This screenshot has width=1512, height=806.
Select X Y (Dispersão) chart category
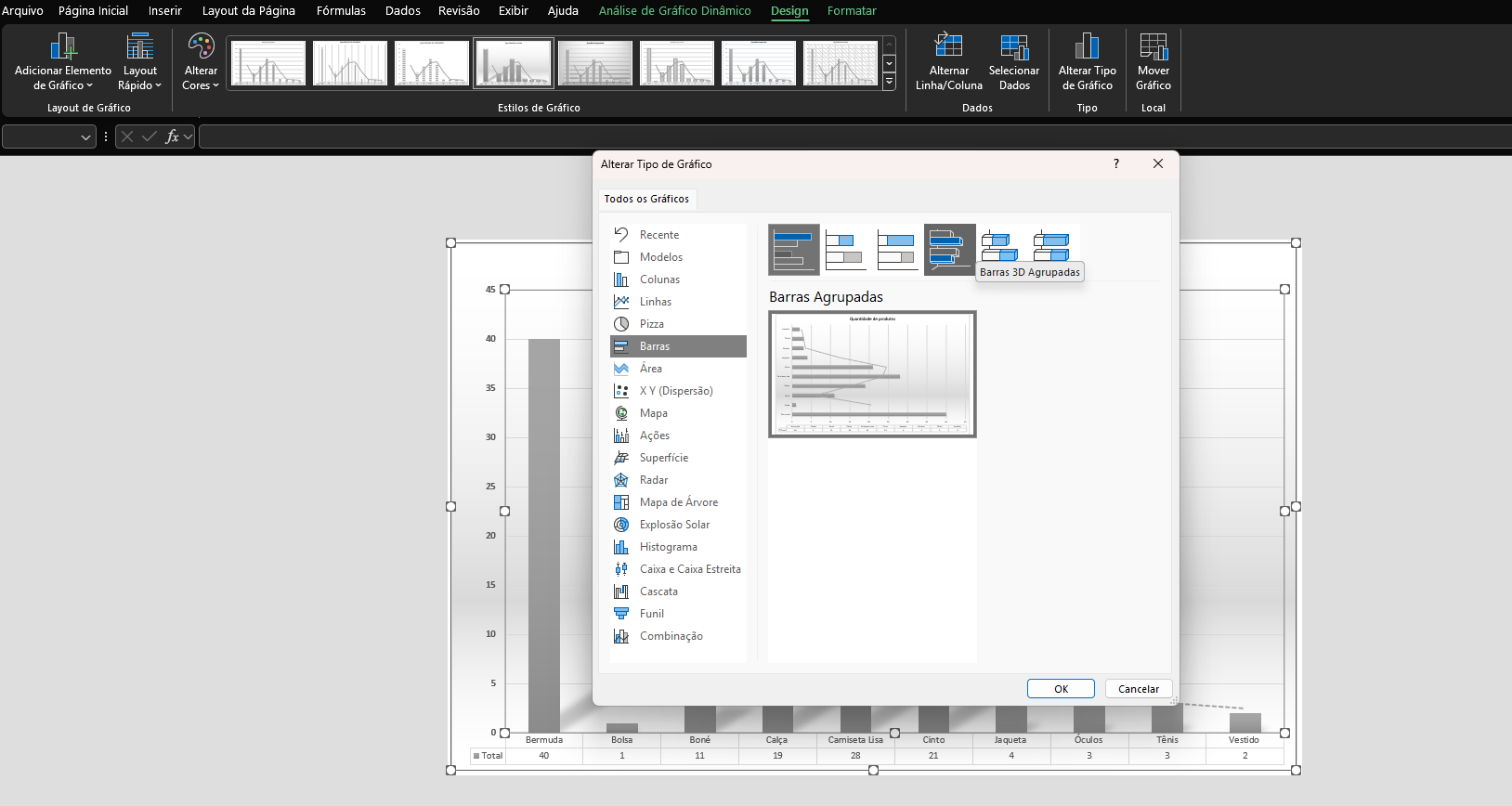678,391
